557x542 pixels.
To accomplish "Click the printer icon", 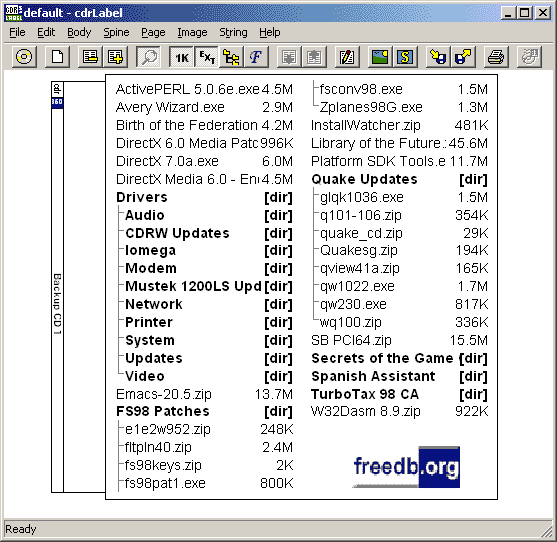I will click(x=496, y=57).
